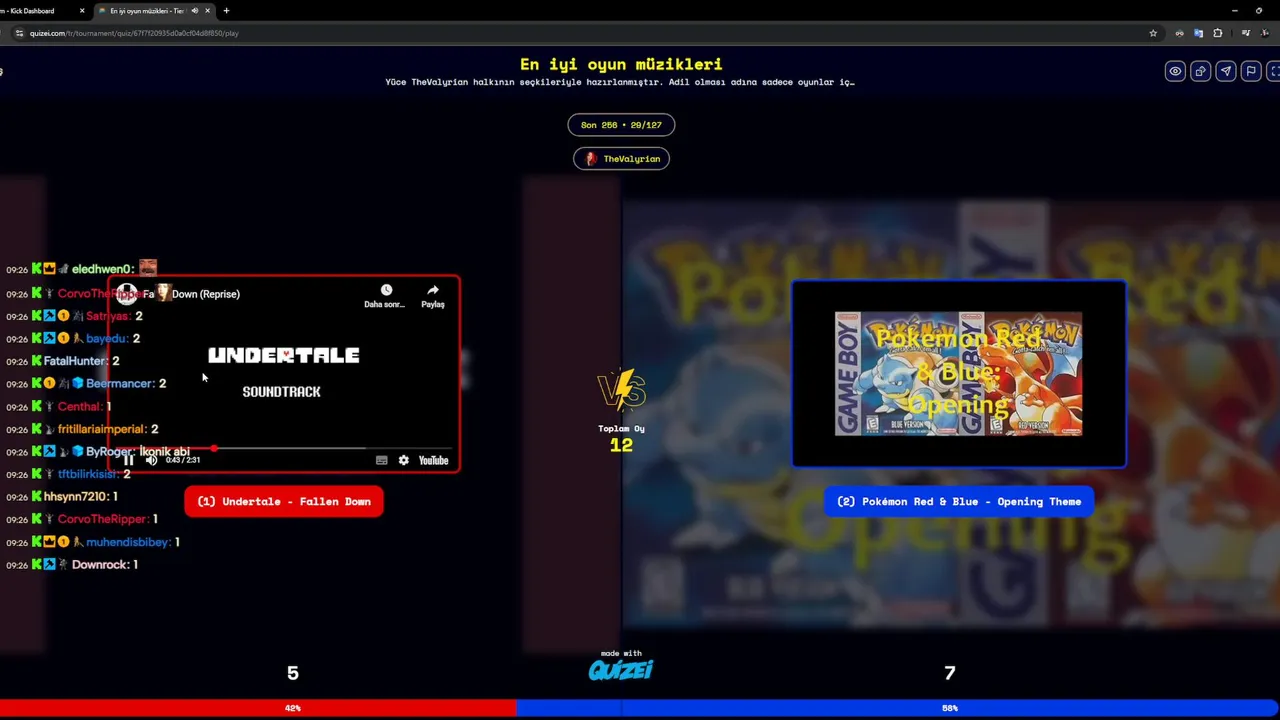Click the Son 256 round indicator

(x=621, y=125)
